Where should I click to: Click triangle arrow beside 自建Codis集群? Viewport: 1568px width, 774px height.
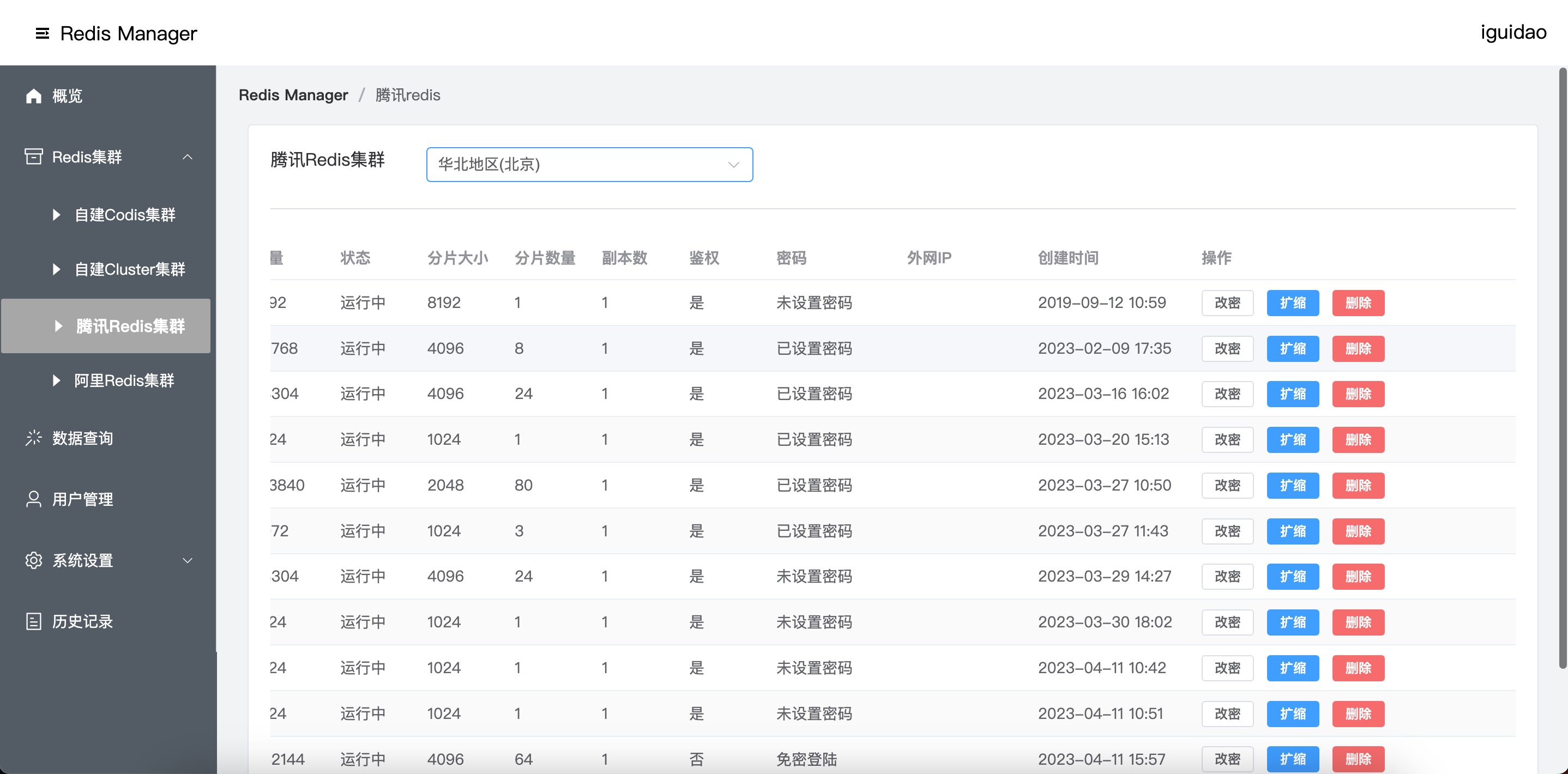[x=57, y=215]
